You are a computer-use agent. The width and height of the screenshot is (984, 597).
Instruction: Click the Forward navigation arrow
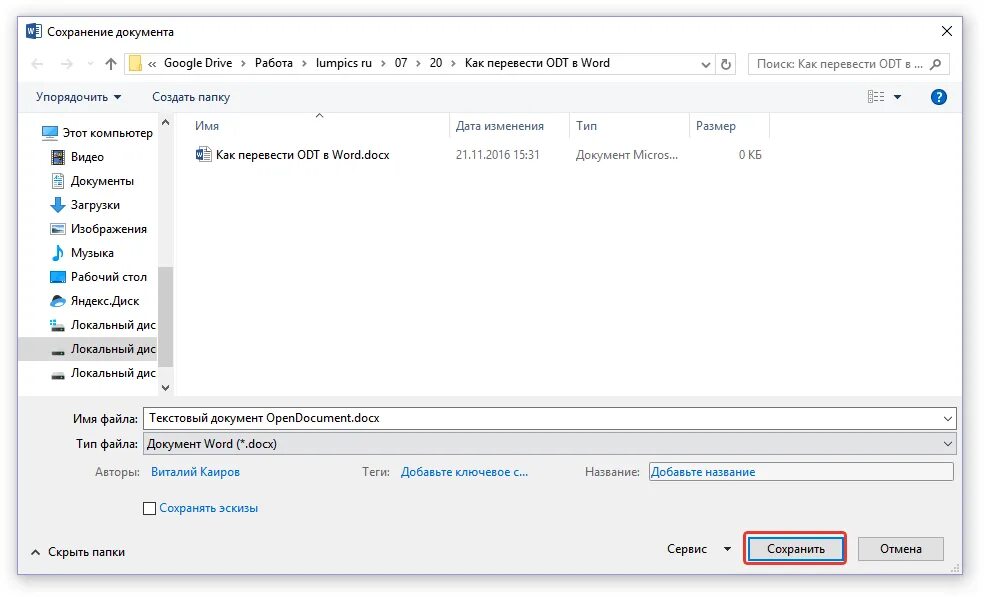point(67,64)
